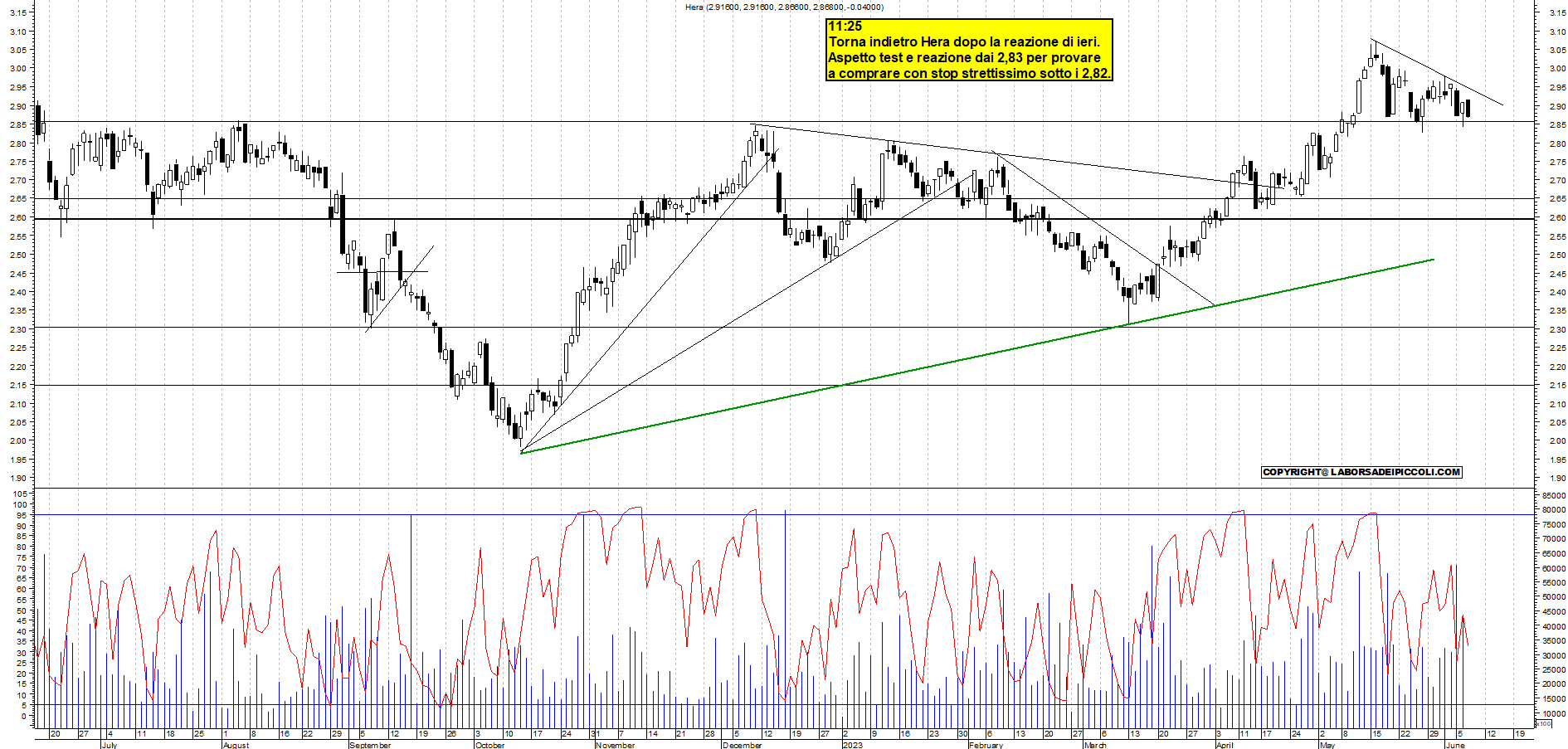Select the yellow 11:25 annotation note

pos(969,50)
